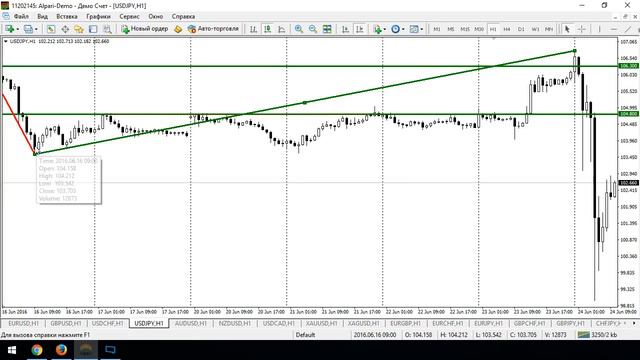Click the GBPUSD,H1 chart tab

pos(66,323)
